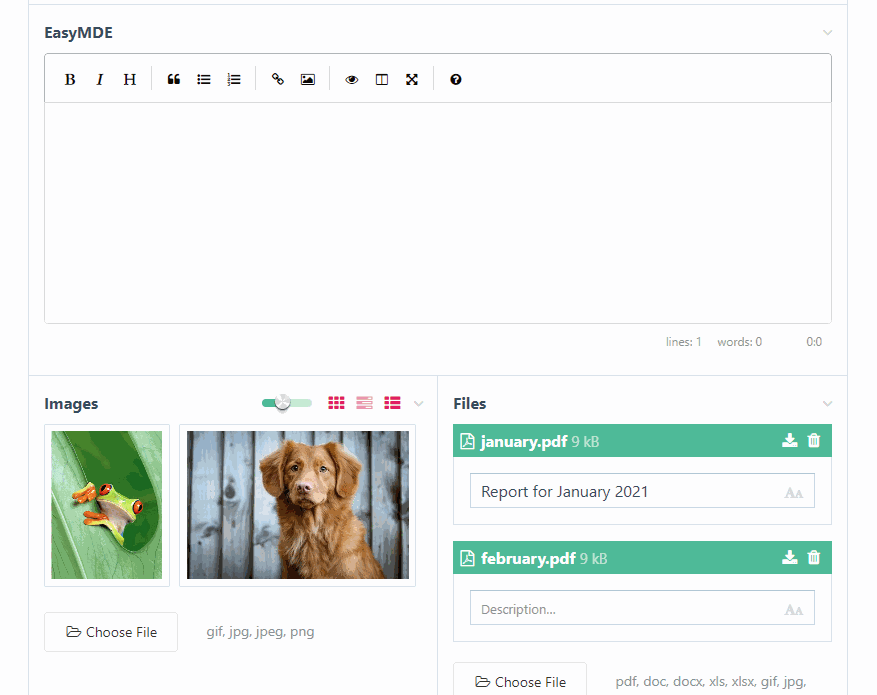Viewport: 877px width, 695px height.
Task: Insert an image in the editor
Action: coord(308,79)
